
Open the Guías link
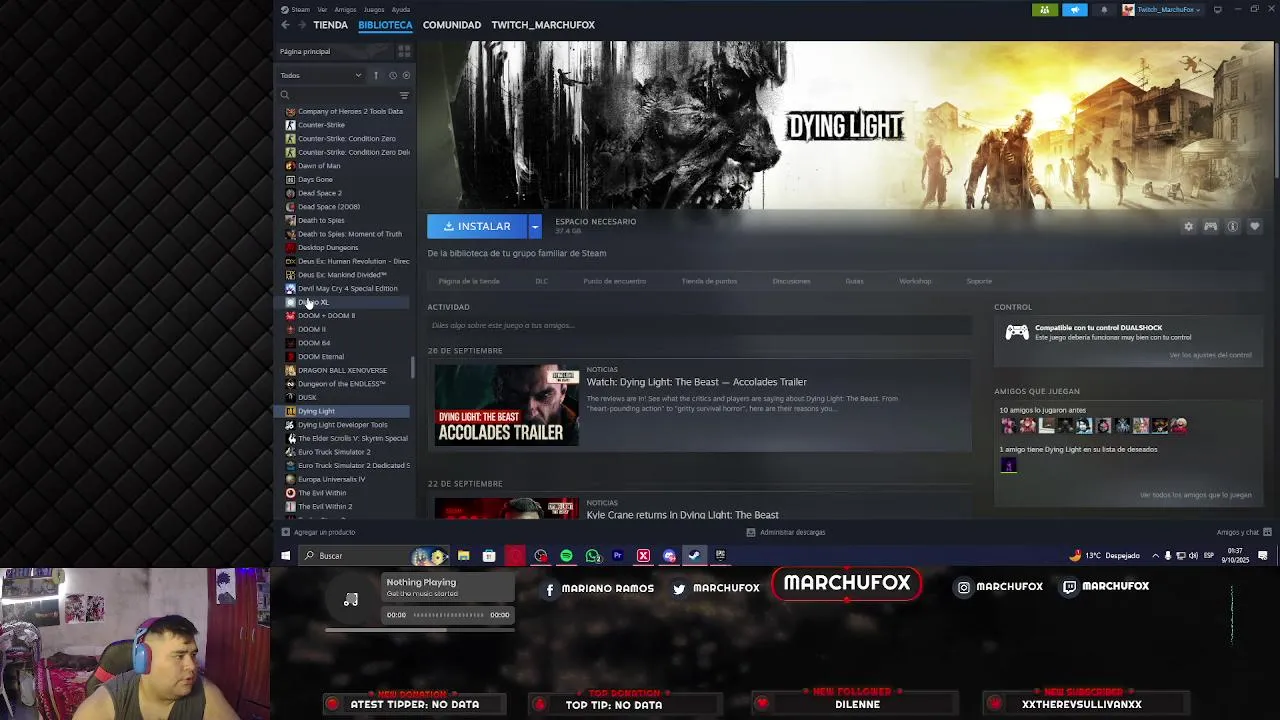point(854,281)
